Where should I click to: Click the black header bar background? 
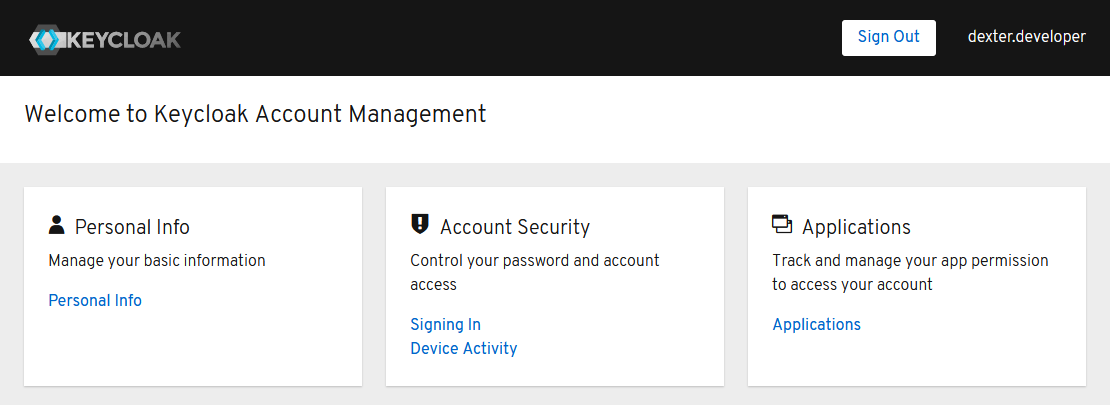pyautogui.click(x=500, y=38)
